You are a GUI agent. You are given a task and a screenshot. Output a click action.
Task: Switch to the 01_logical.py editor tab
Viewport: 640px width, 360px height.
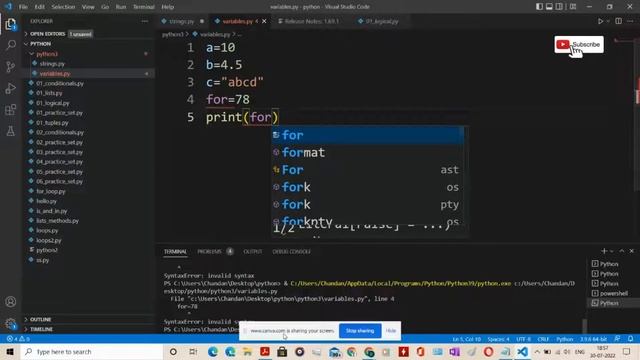coord(382,21)
